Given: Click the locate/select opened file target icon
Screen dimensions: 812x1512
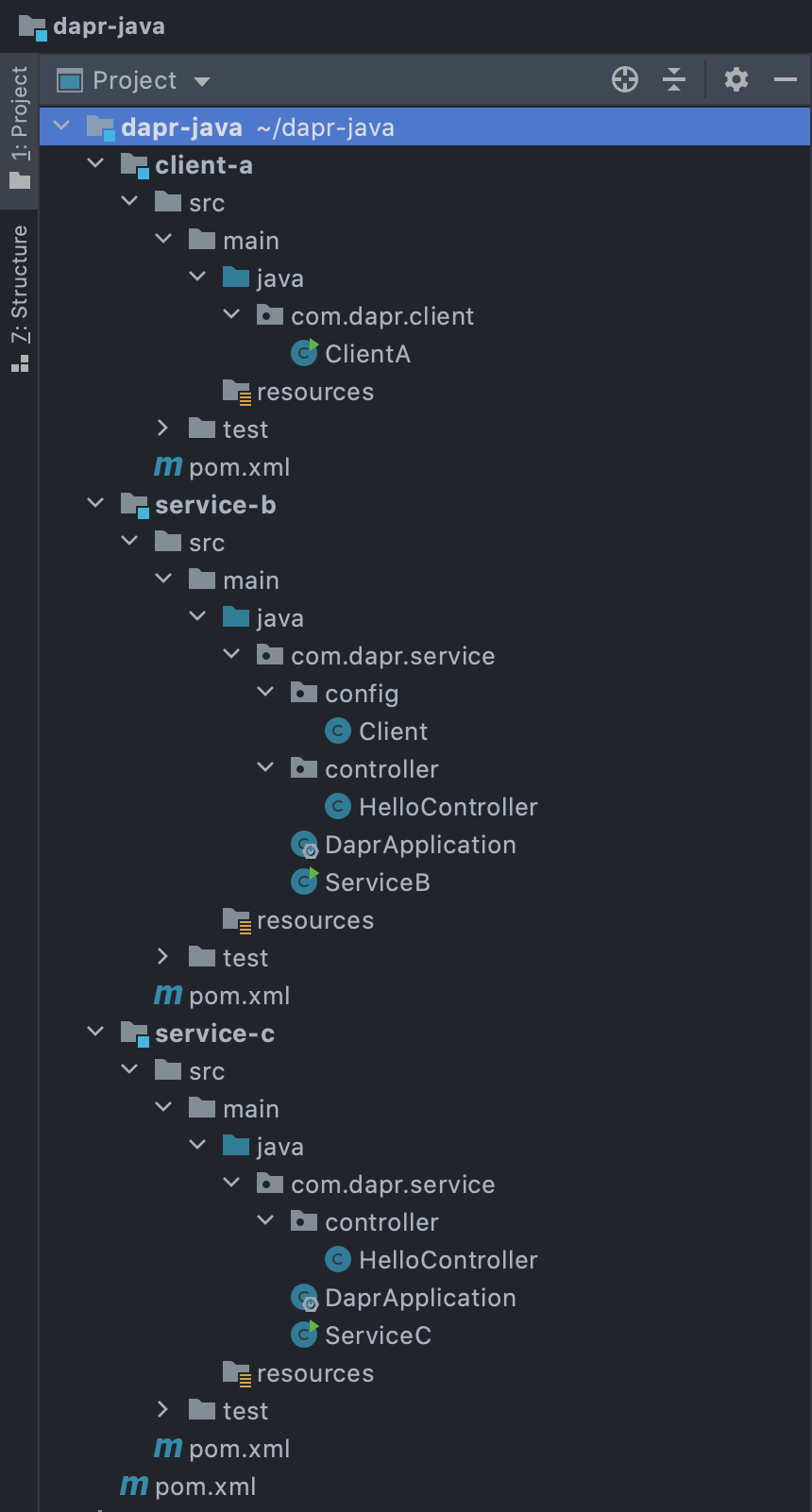Looking at the screenshot, I should (x=625, y=80).
